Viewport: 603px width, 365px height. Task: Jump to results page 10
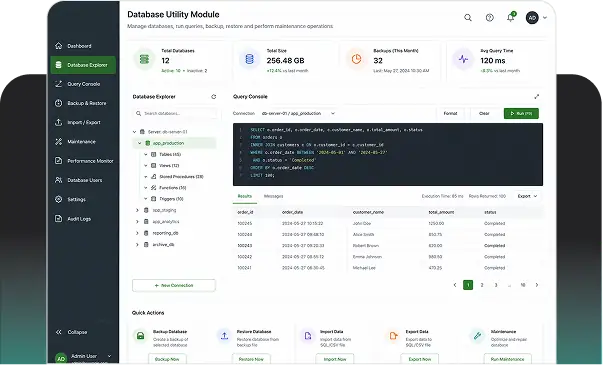[x=523, y=285]
